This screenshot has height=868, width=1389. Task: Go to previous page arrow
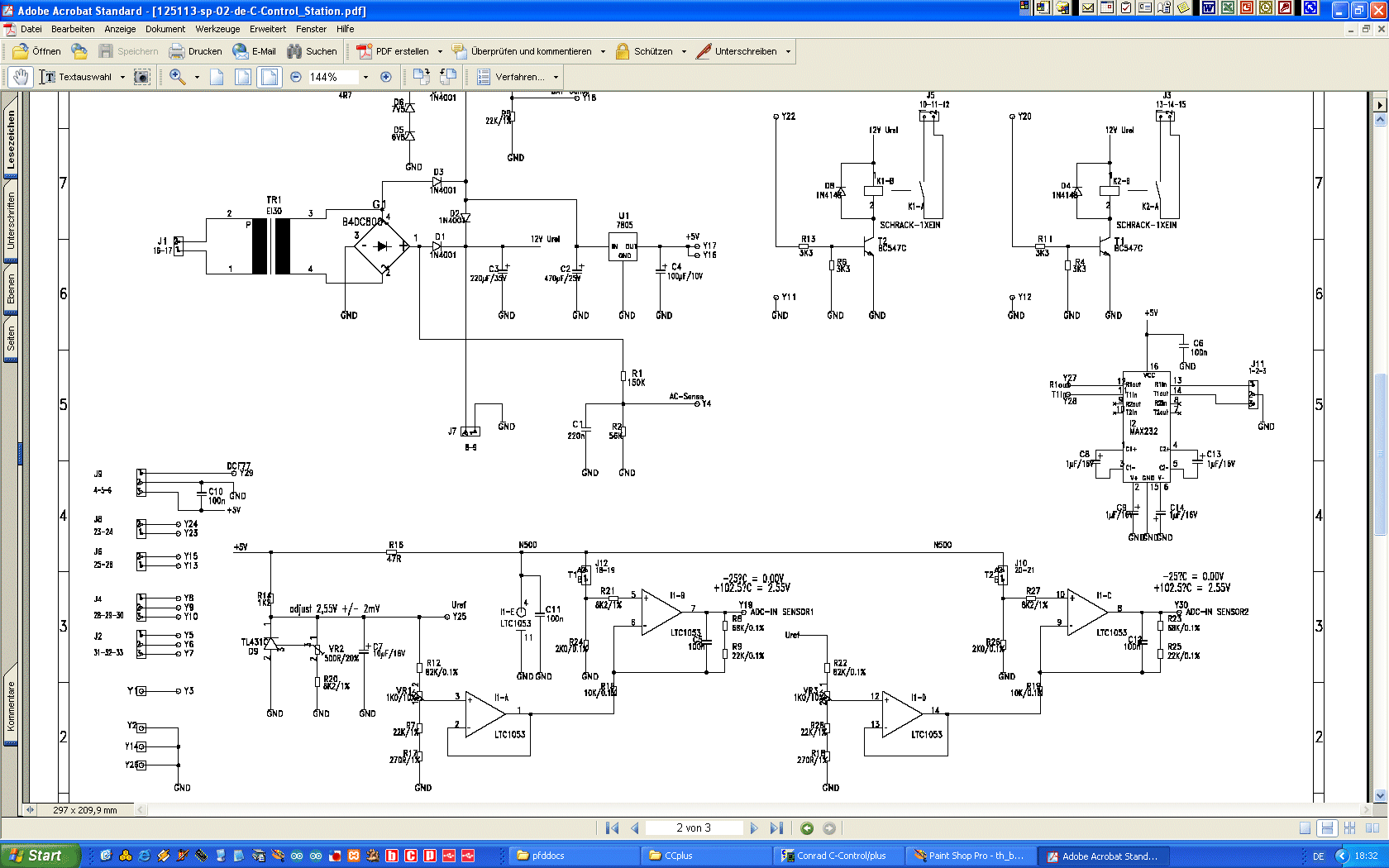click(x=635, y=828)
